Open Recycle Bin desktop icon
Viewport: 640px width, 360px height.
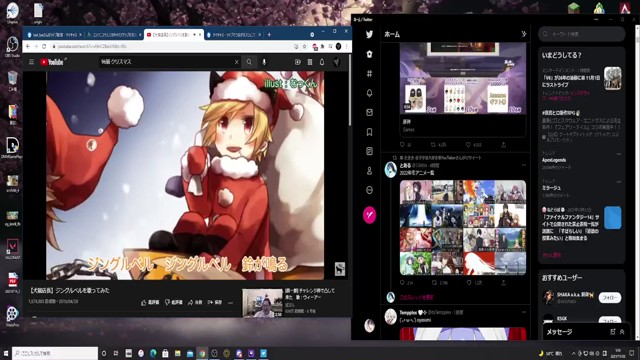pos(12,80)
